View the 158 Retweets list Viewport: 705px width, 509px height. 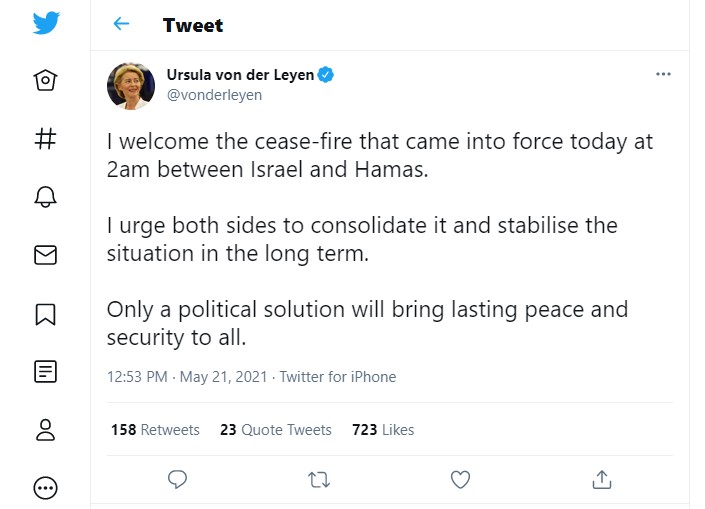[155, 430]
